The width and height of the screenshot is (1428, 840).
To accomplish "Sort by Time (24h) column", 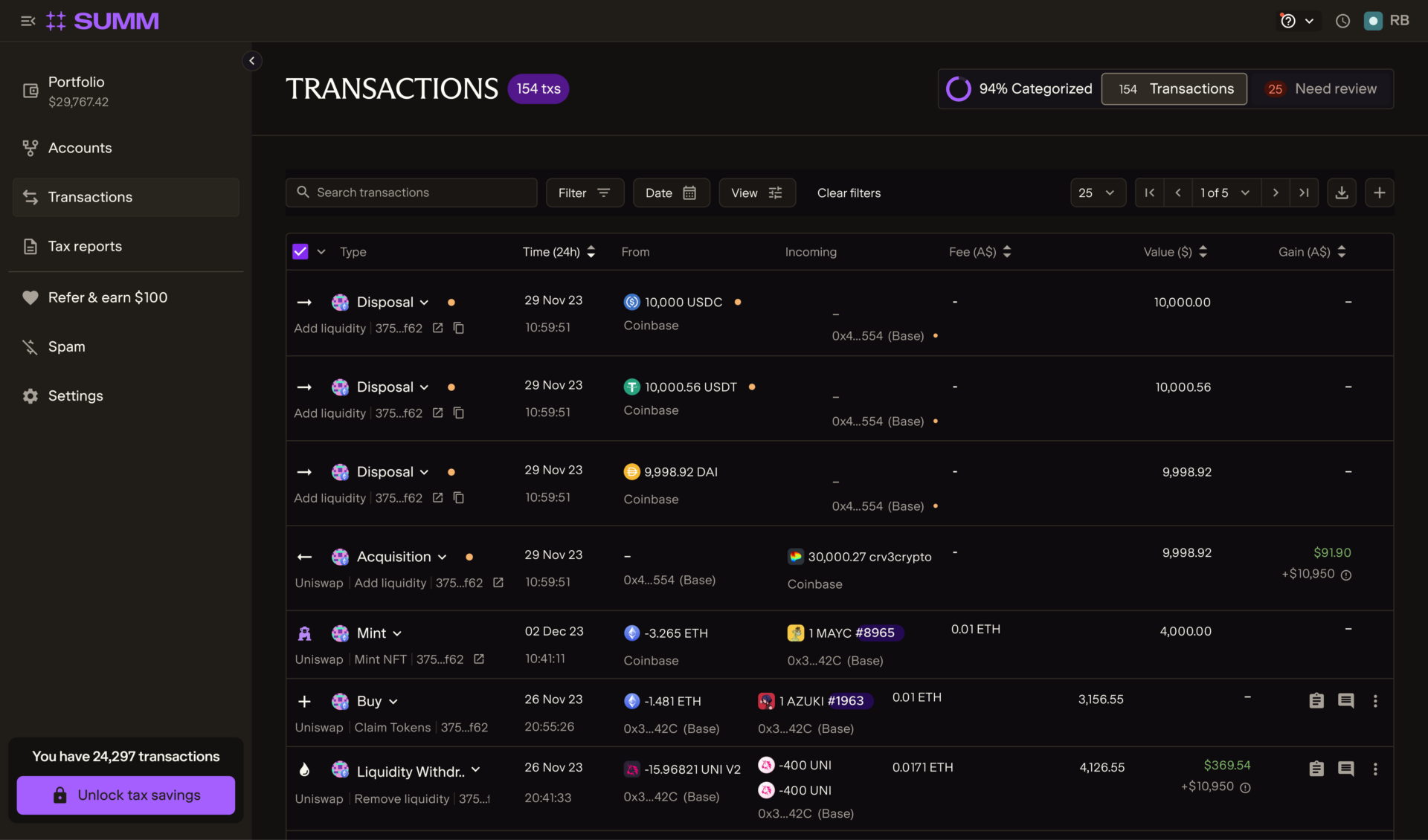I will (591, 252).
